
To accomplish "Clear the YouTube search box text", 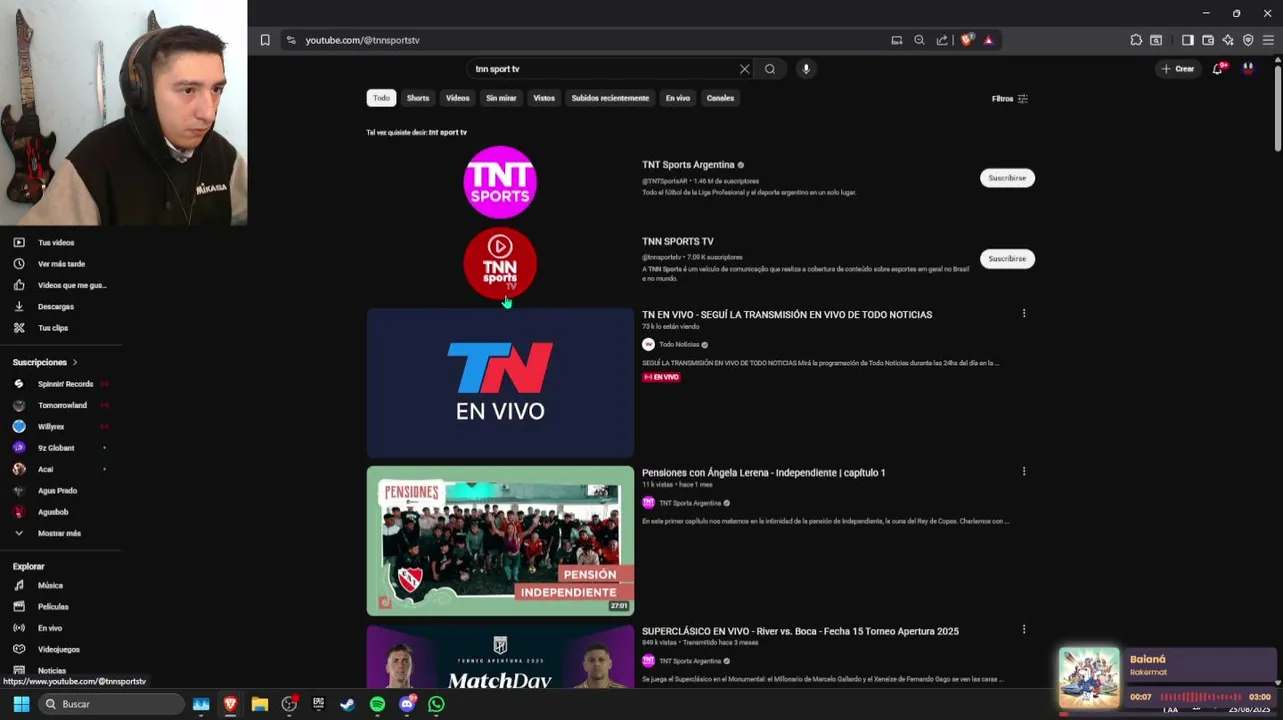I will [744, 69].
